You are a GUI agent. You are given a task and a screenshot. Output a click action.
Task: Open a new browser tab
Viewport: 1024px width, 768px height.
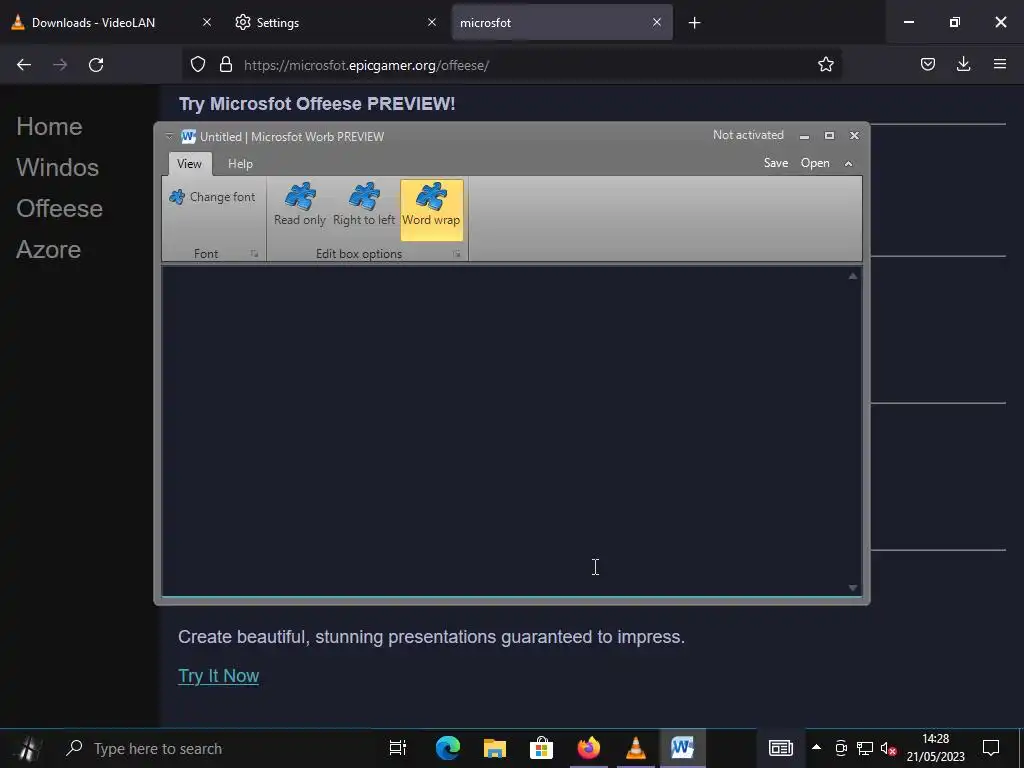point(694,23)
